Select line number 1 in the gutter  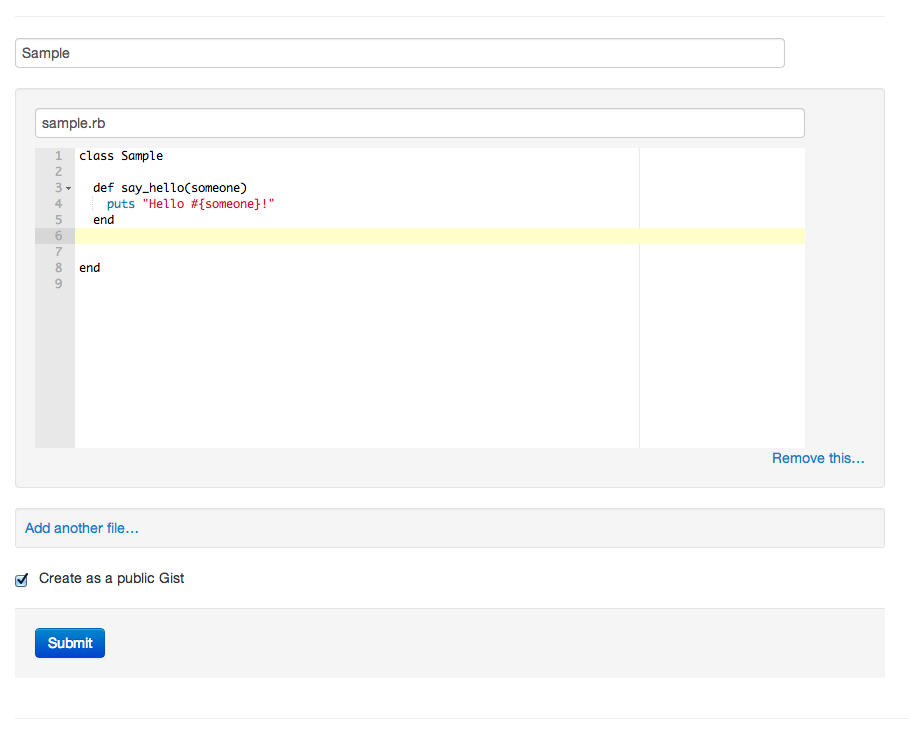coord(59,156)
